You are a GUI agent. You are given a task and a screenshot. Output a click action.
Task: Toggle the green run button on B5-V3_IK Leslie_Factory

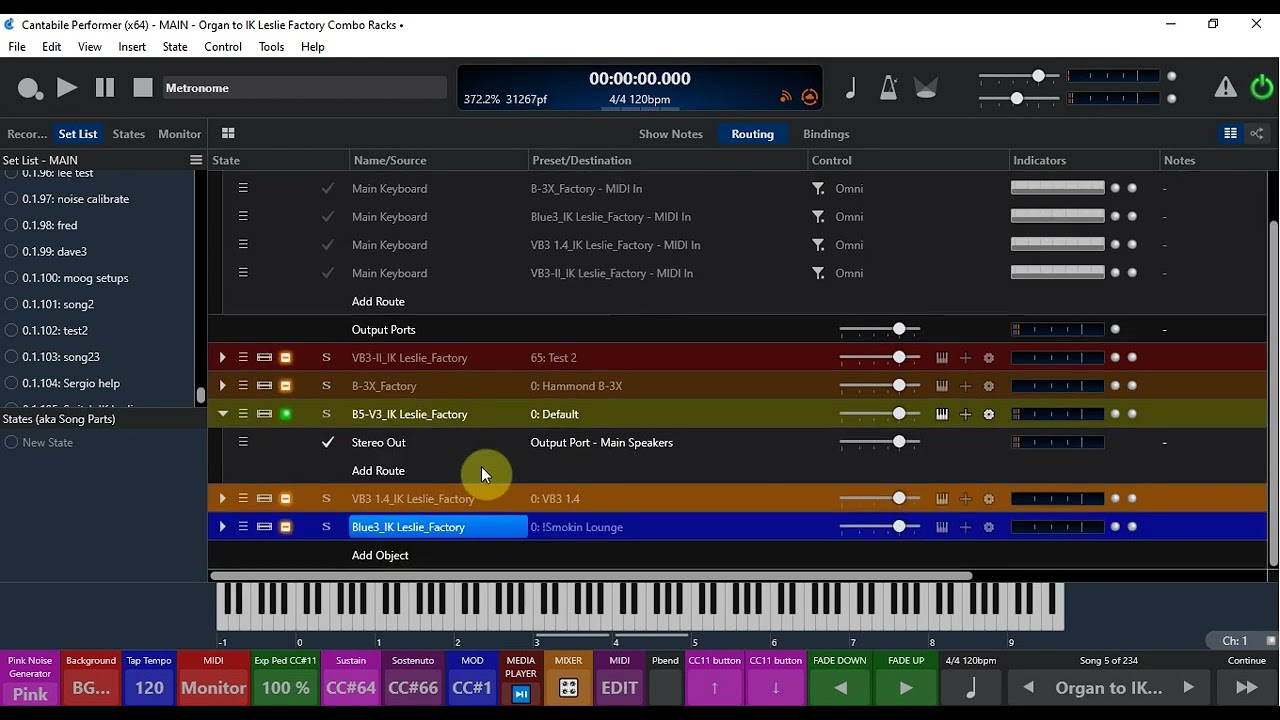pyautogui.click(x=285, y=414)
